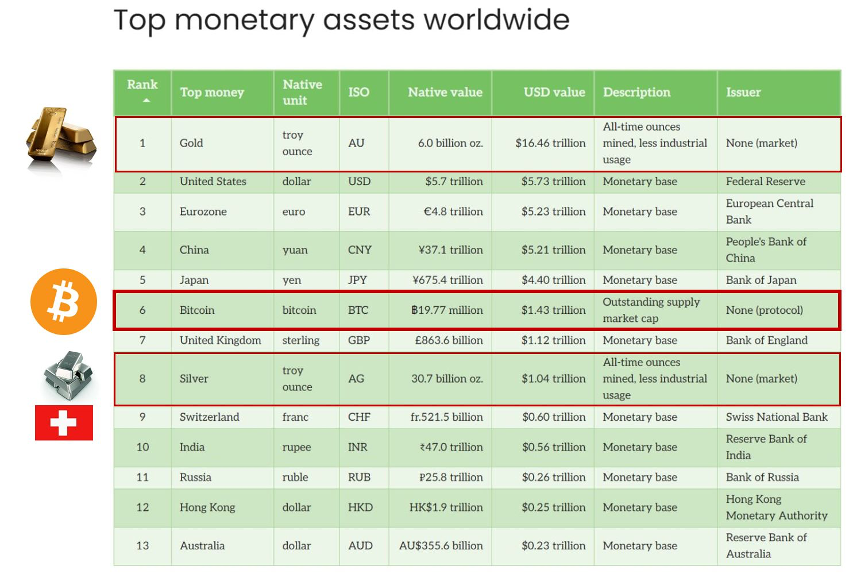Select the 'Australia' cell
This screenshot has width=854, height=579.
click(x=222, y=546)
